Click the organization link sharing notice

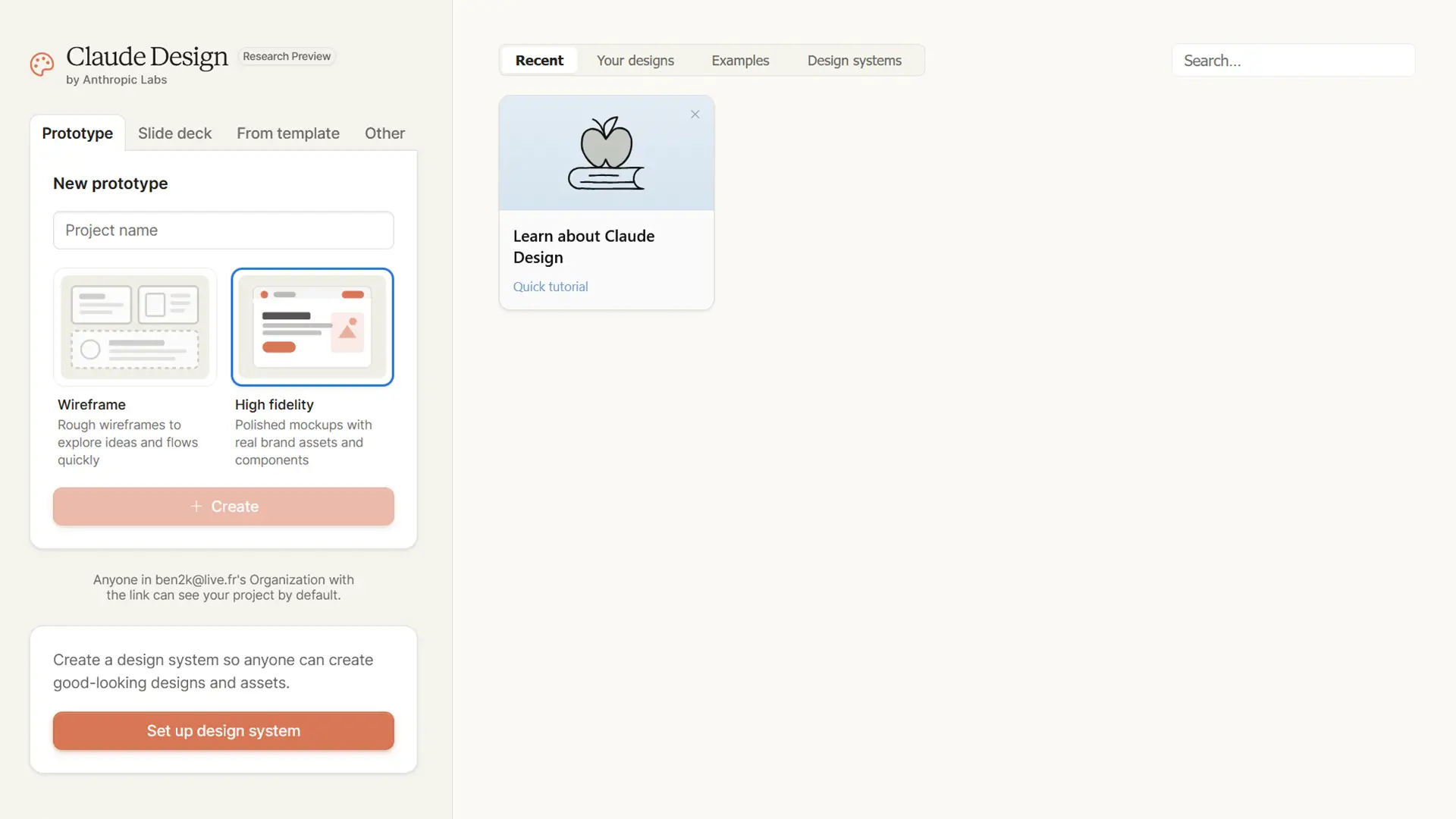pos(224,588)
